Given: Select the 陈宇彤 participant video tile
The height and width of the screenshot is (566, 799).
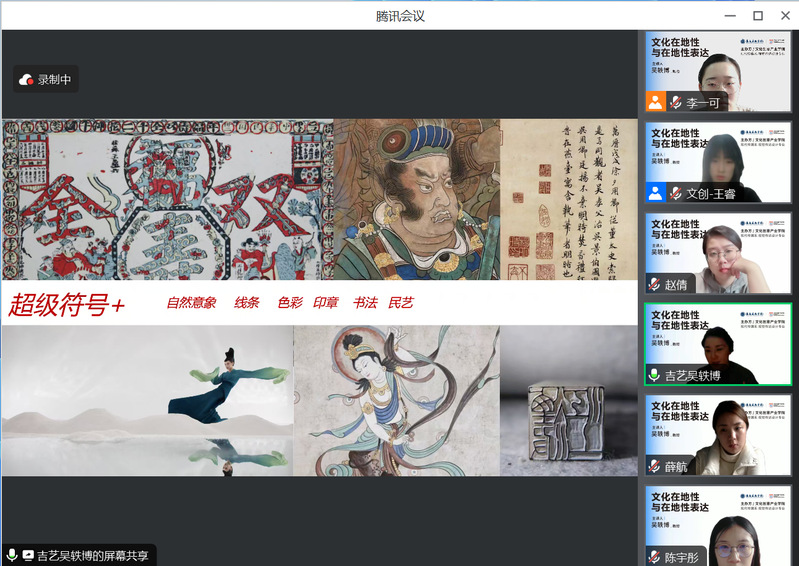Looking at the screenshot, I should pos(718,526).
